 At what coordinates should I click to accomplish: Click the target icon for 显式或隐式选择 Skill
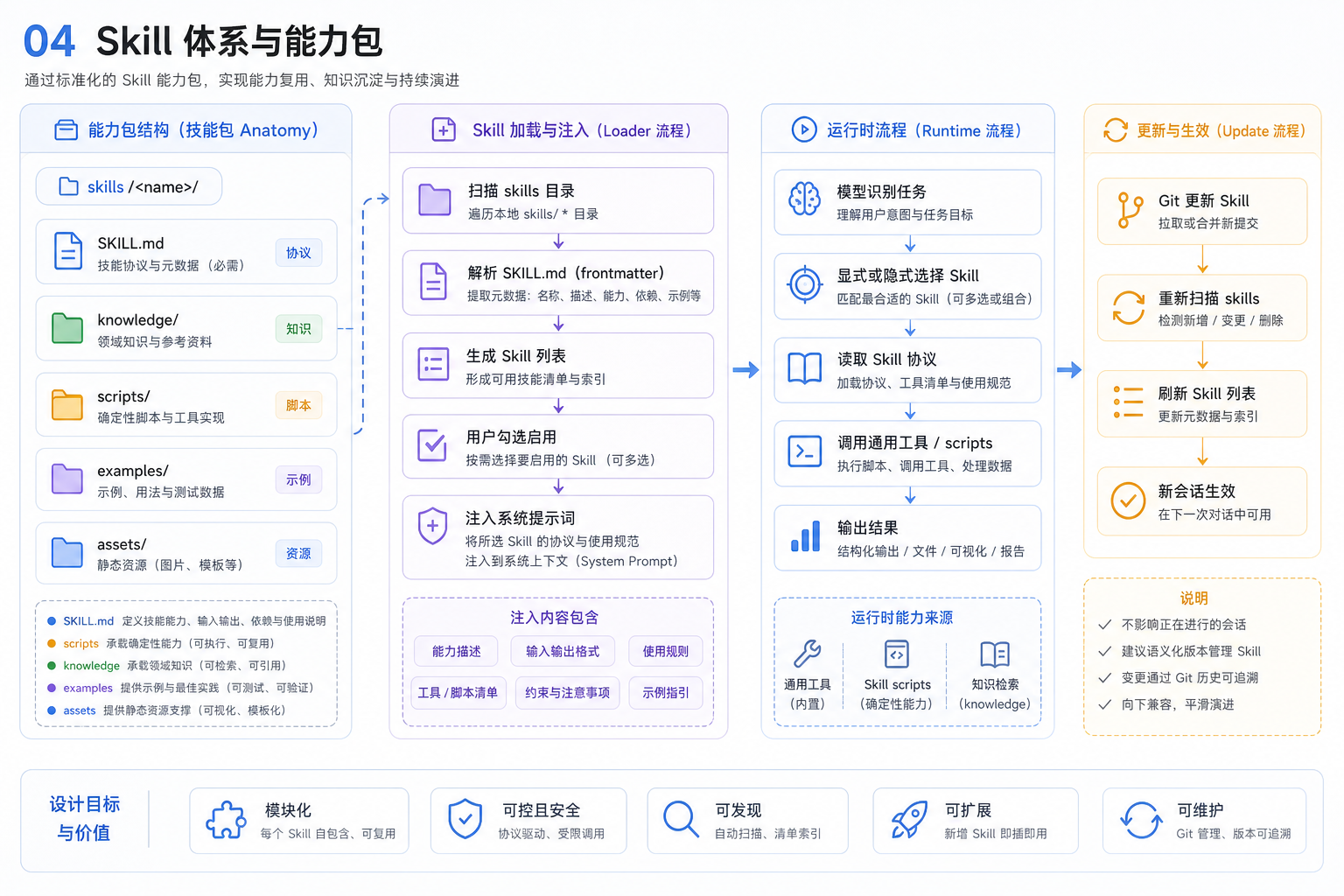pos(805,283)
